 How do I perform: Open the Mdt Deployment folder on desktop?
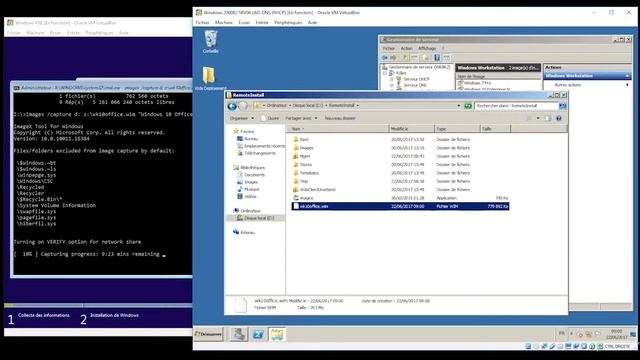click(210, 78)
